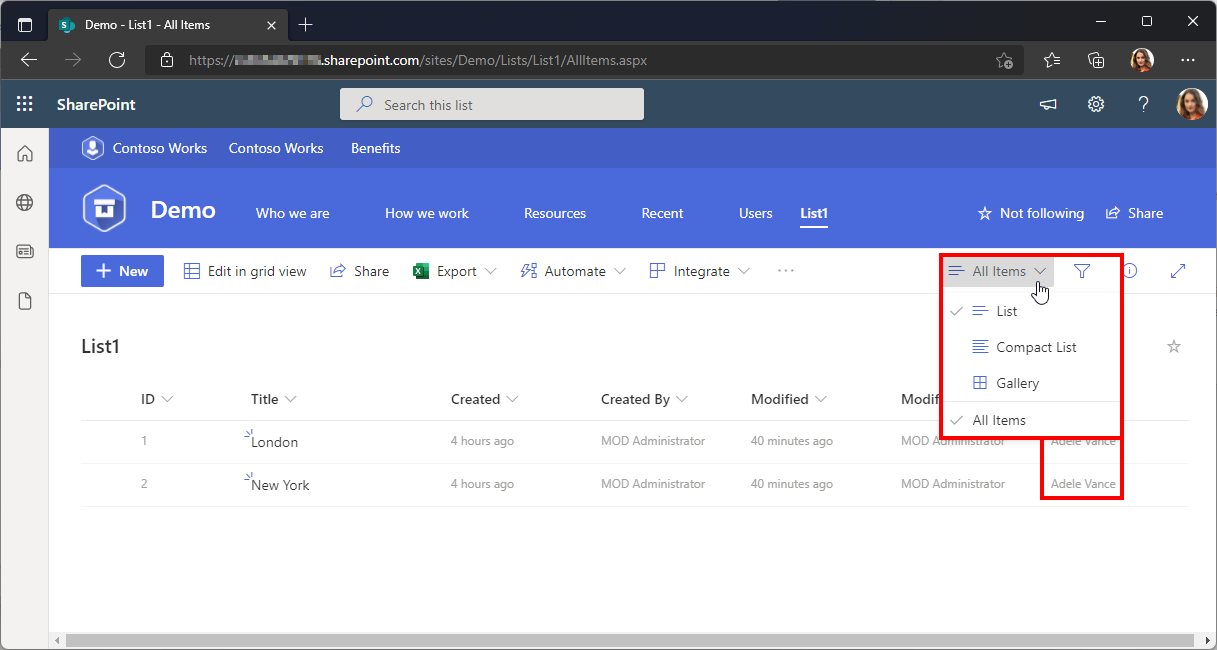
Task: Go to the Resources navigation tab
Action: click(x=555, y=213)
